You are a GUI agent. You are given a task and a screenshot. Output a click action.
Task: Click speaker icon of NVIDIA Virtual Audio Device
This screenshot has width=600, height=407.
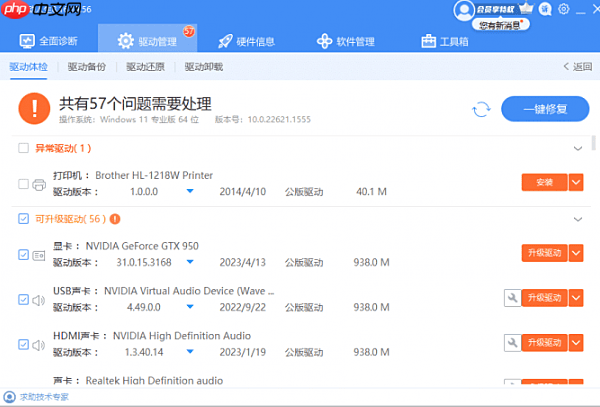coord(39,300)
